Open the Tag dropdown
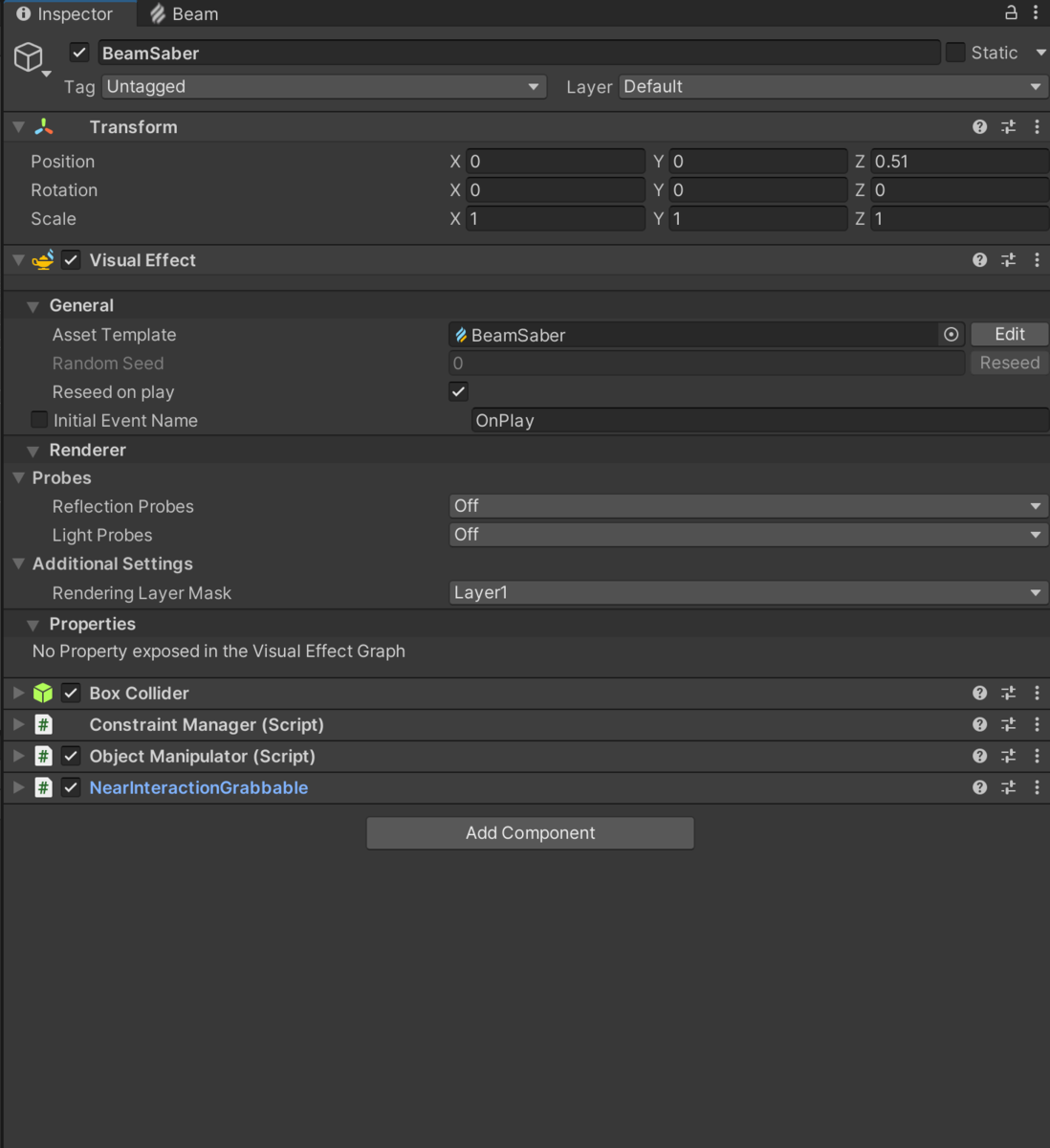Image resolution: width=1050 pixels, height=1148 pixels. [x=324, y=87]
